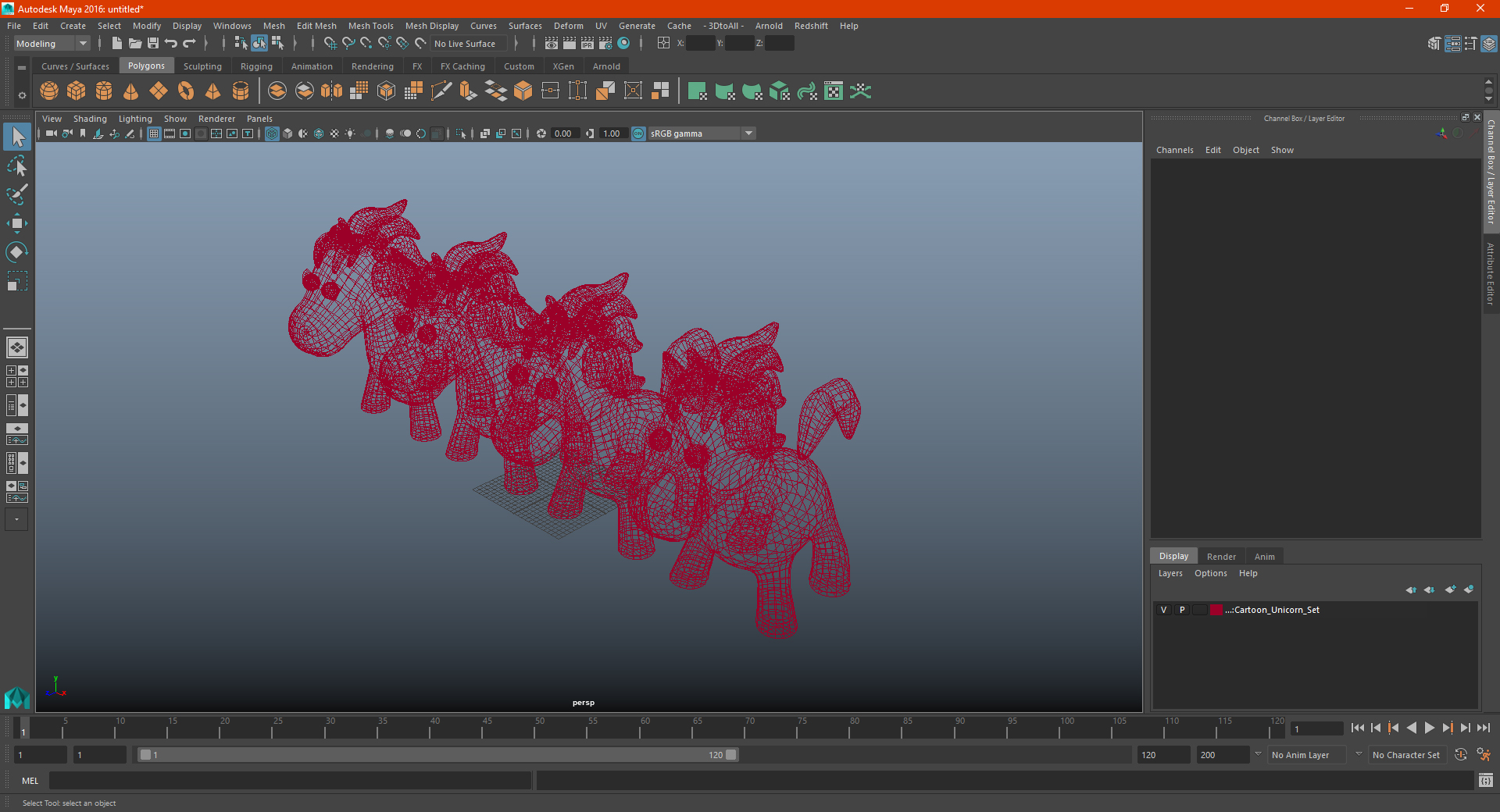Image resolution: width=1500 pixels, height=812 pixels.
Task: Open the Mesh Tools menu
Action: click(370, 26)
